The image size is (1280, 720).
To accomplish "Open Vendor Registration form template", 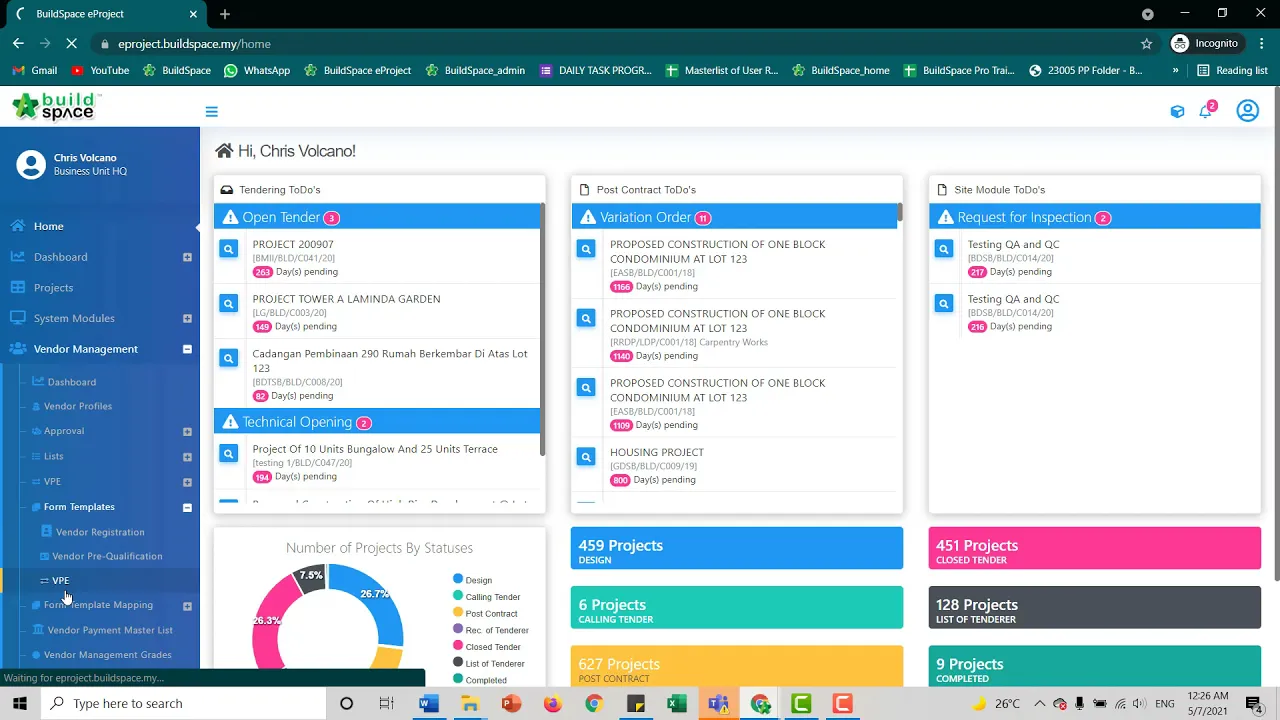I will pos(100,532).
